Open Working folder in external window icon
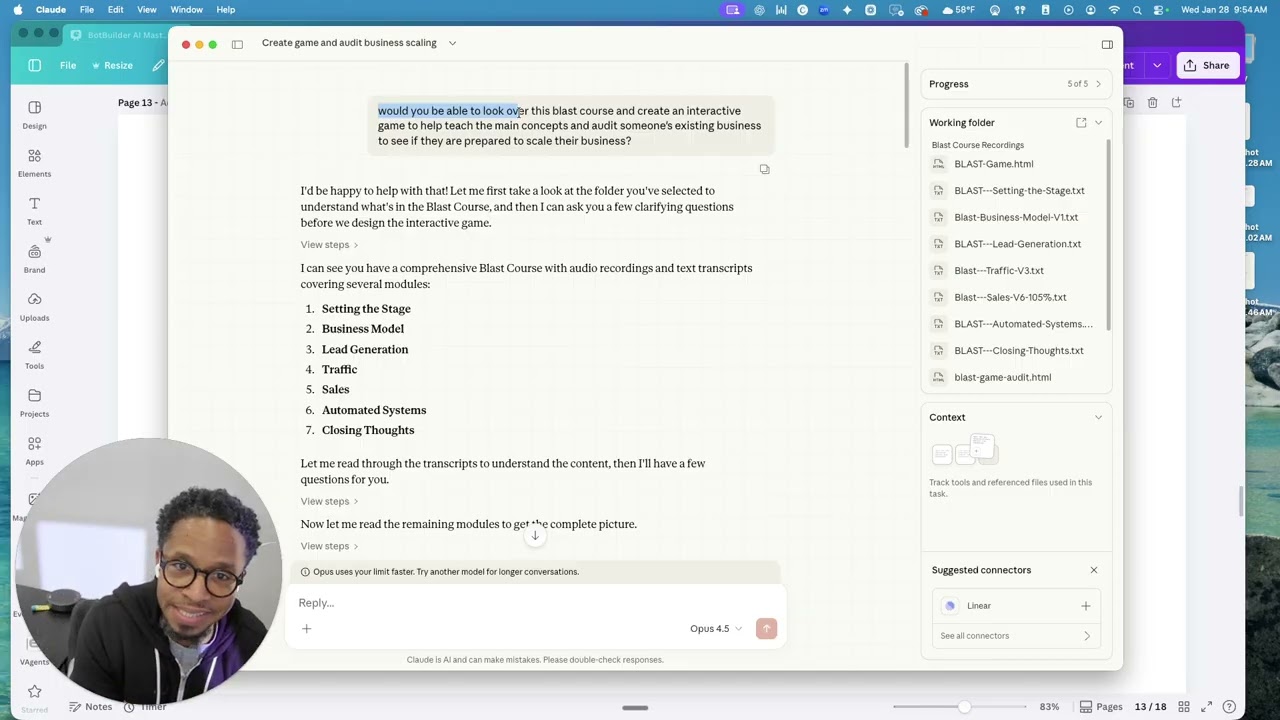1280x720 pixels. (1081, 123)
